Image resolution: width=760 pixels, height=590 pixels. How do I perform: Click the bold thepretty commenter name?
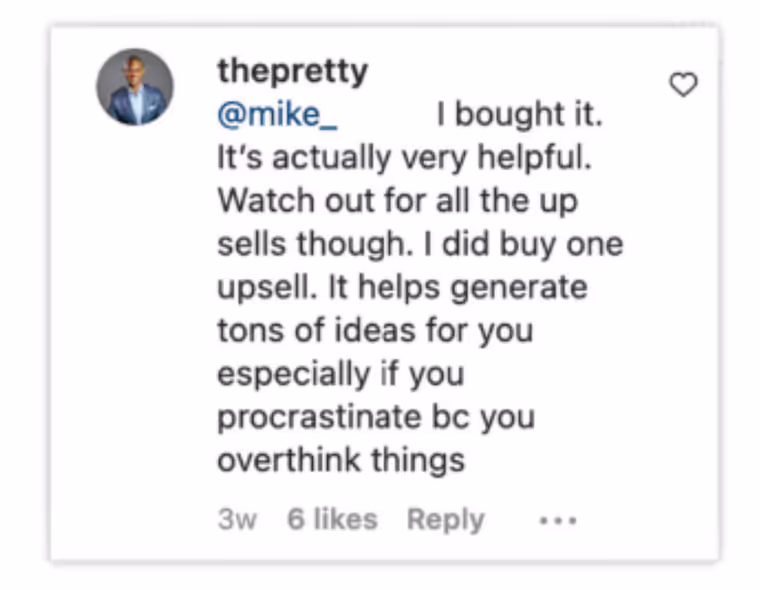click(292, 73)
